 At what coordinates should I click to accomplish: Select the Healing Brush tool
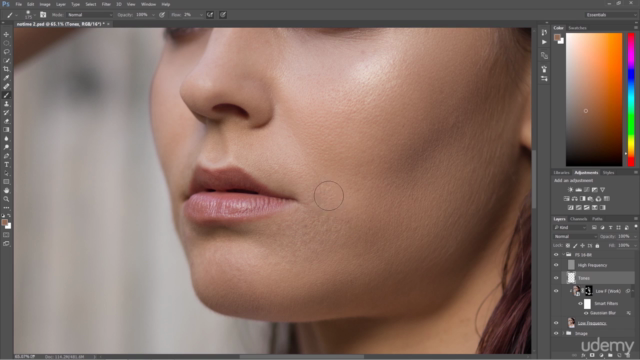[6, 86]
